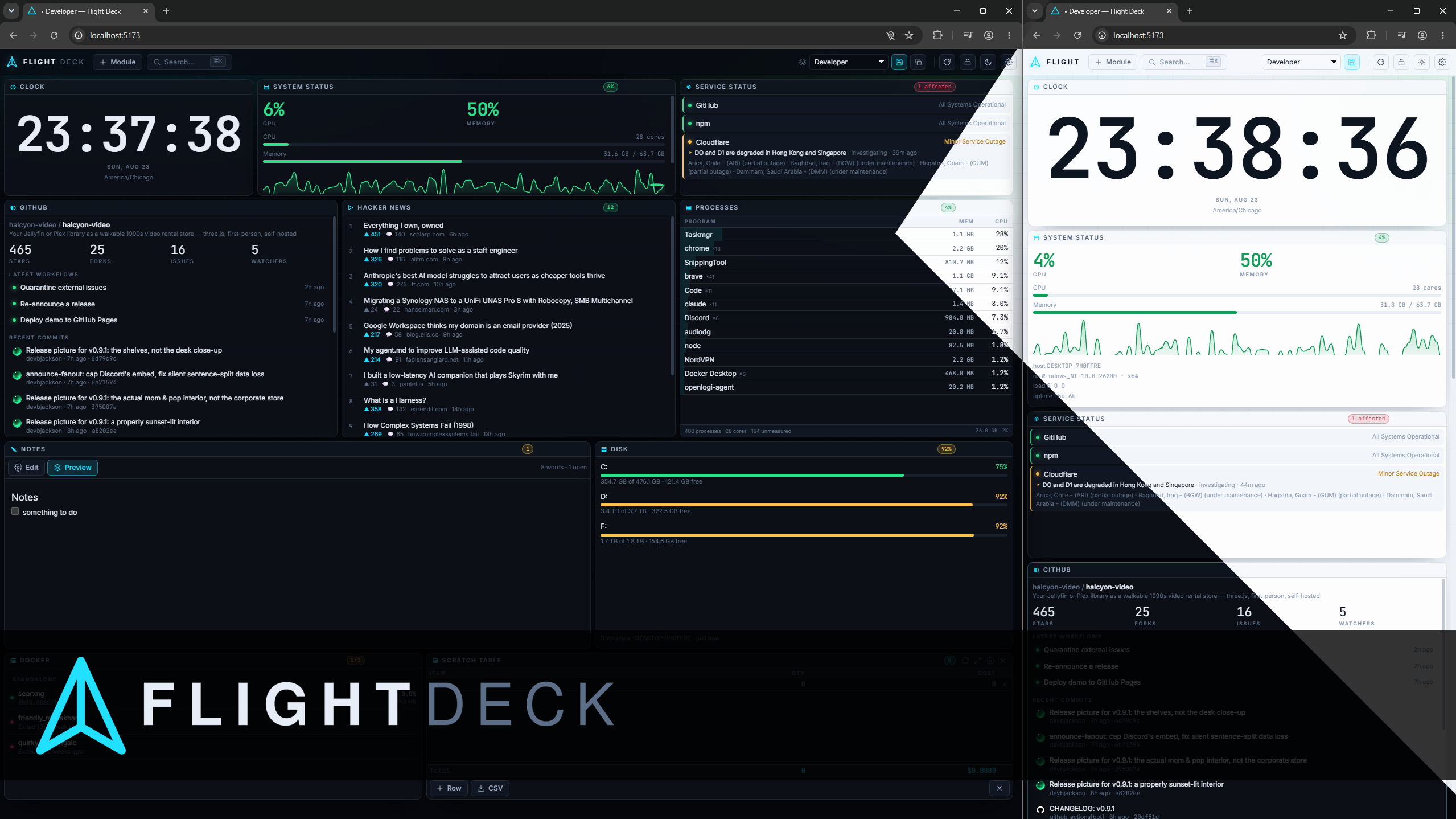Focus the Search field in right window
The height and width of the screenshot is (819, 1456).
(1184, 62)
